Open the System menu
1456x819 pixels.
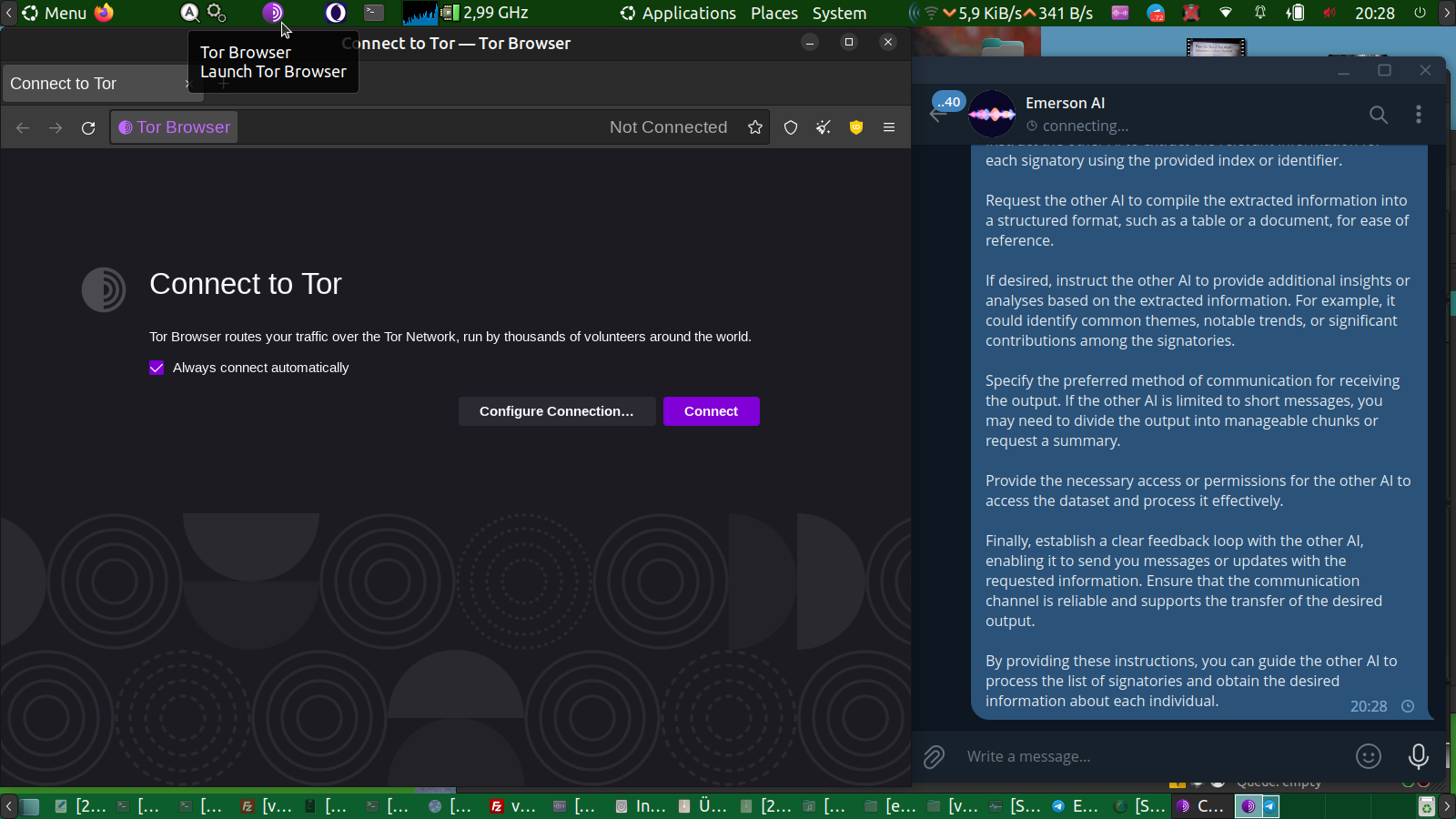point(839,13)
